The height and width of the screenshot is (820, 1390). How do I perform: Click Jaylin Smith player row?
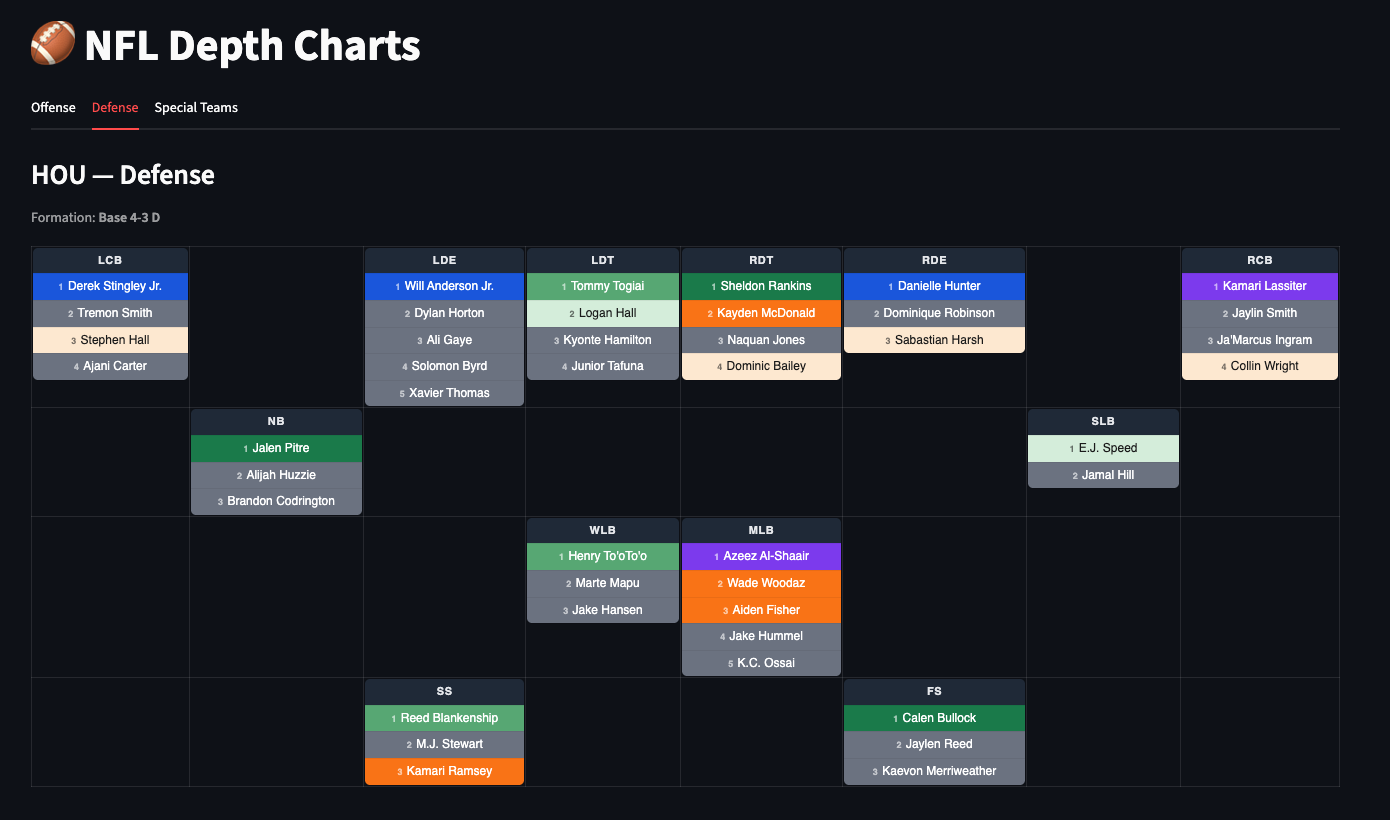point(1260,313)
